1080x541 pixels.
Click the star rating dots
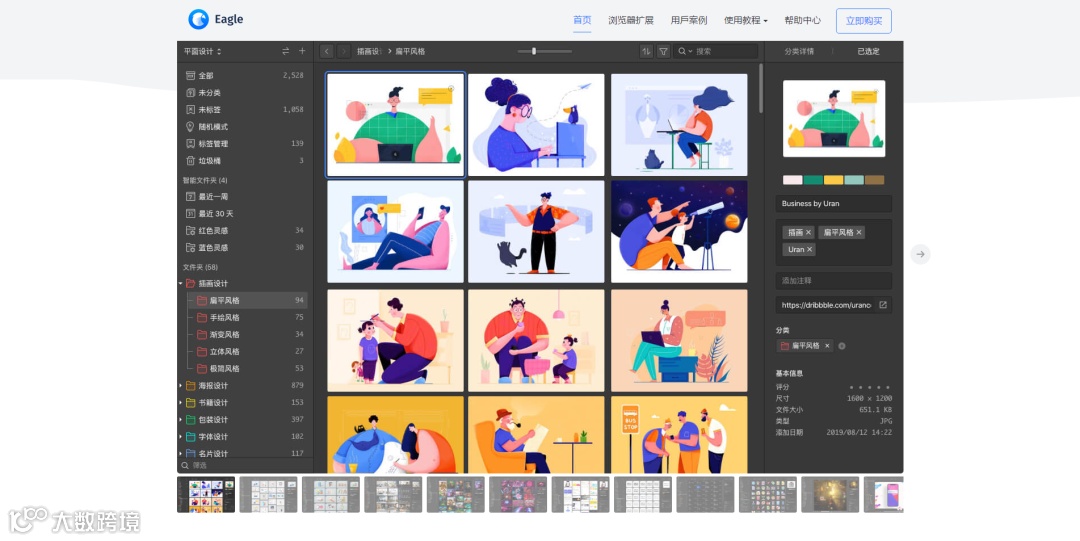click(869, 387)
